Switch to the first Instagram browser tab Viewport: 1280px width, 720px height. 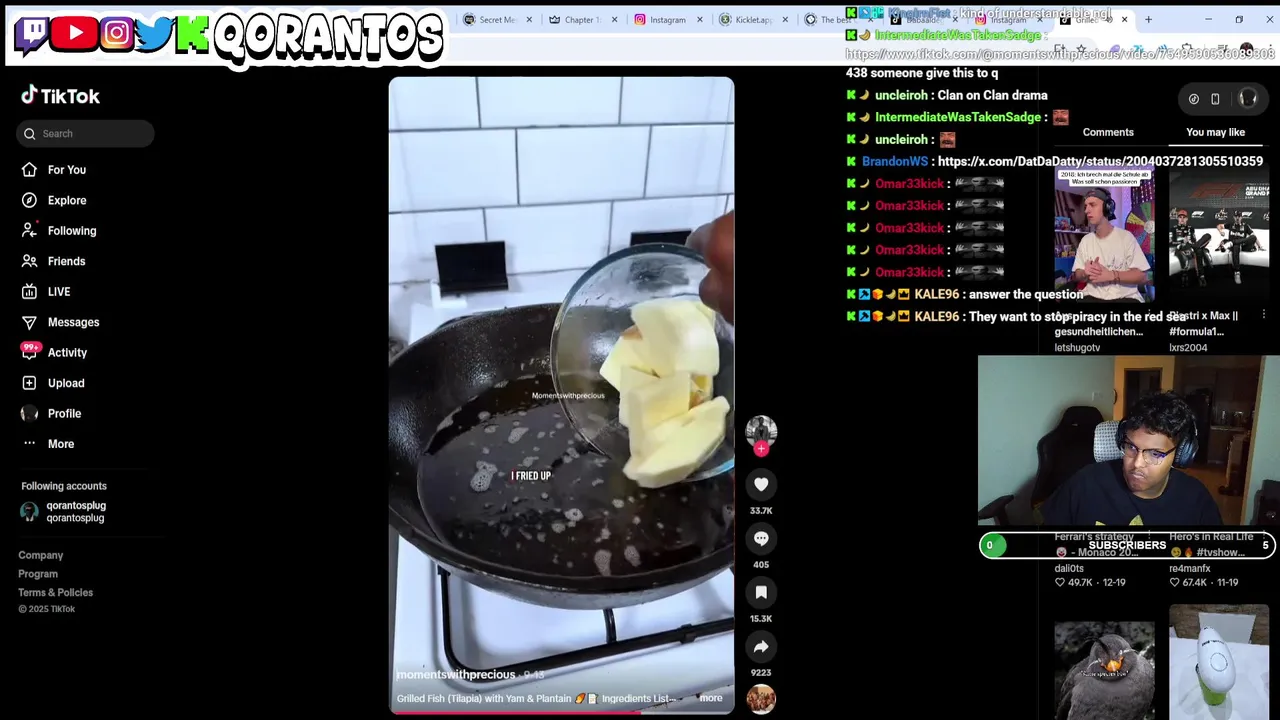click(x=667, y=20)
